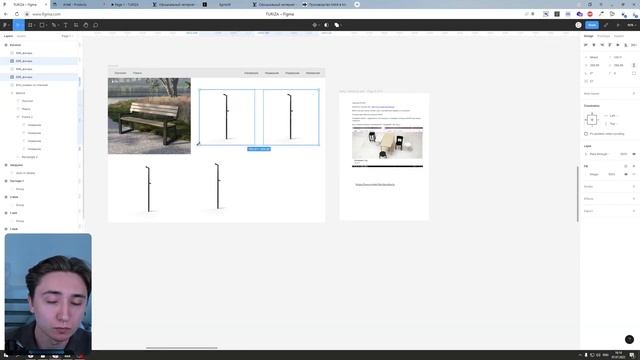Click the Align bottom icon
This screenshot has height=360, width=640.
626,45
